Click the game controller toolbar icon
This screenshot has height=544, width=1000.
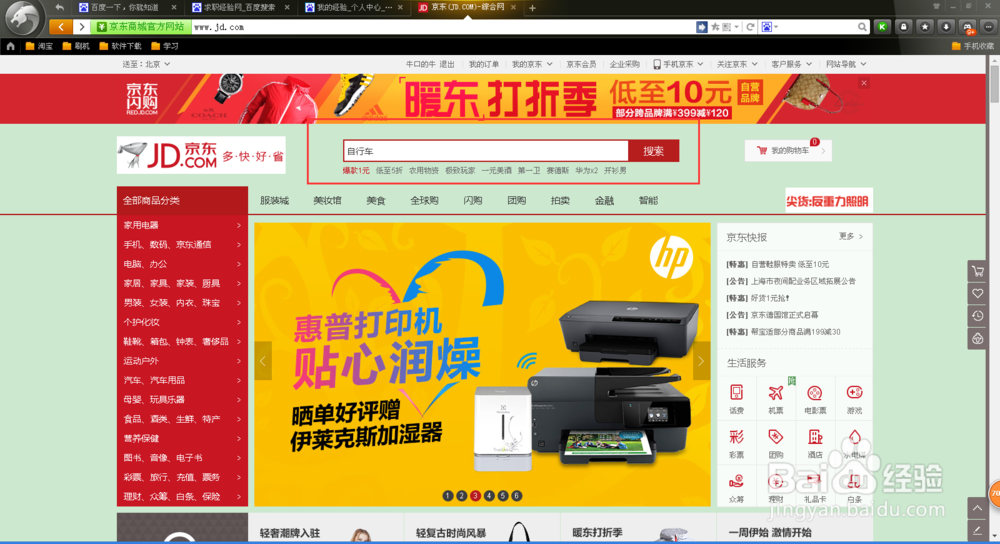pyautogui.click(x=967, y=27)
